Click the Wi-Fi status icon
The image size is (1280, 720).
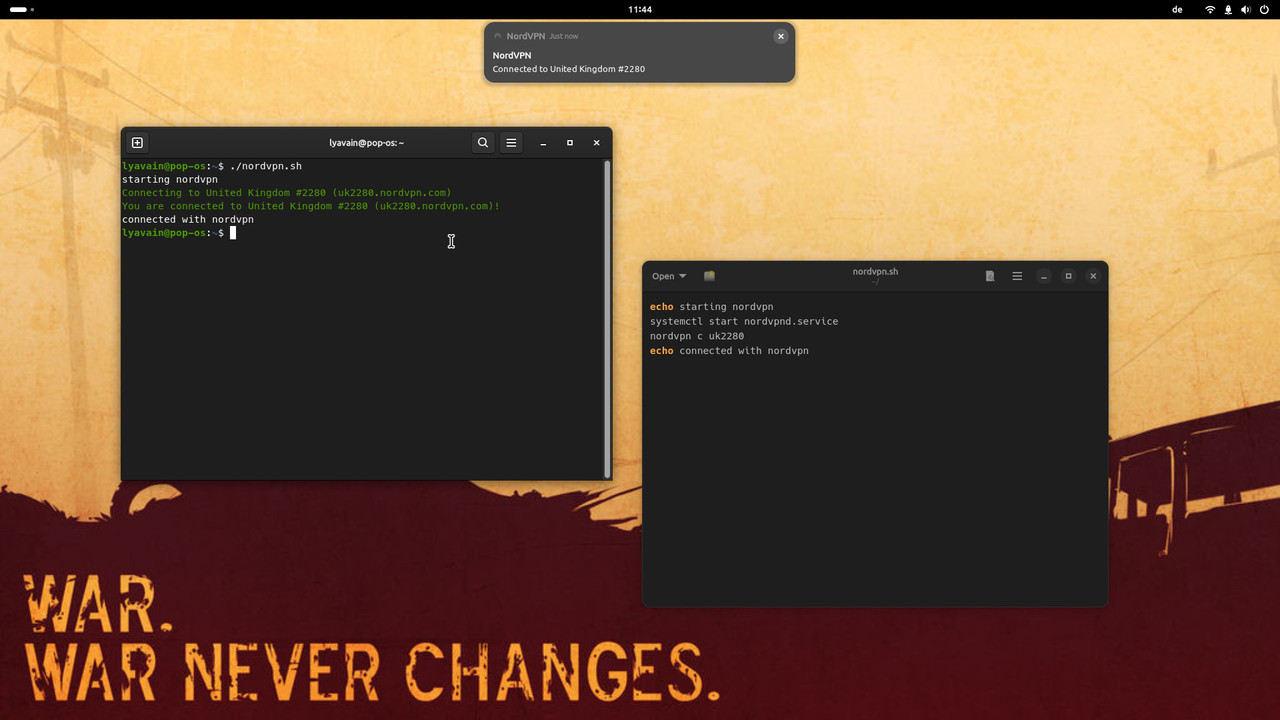coord(1210,9)
